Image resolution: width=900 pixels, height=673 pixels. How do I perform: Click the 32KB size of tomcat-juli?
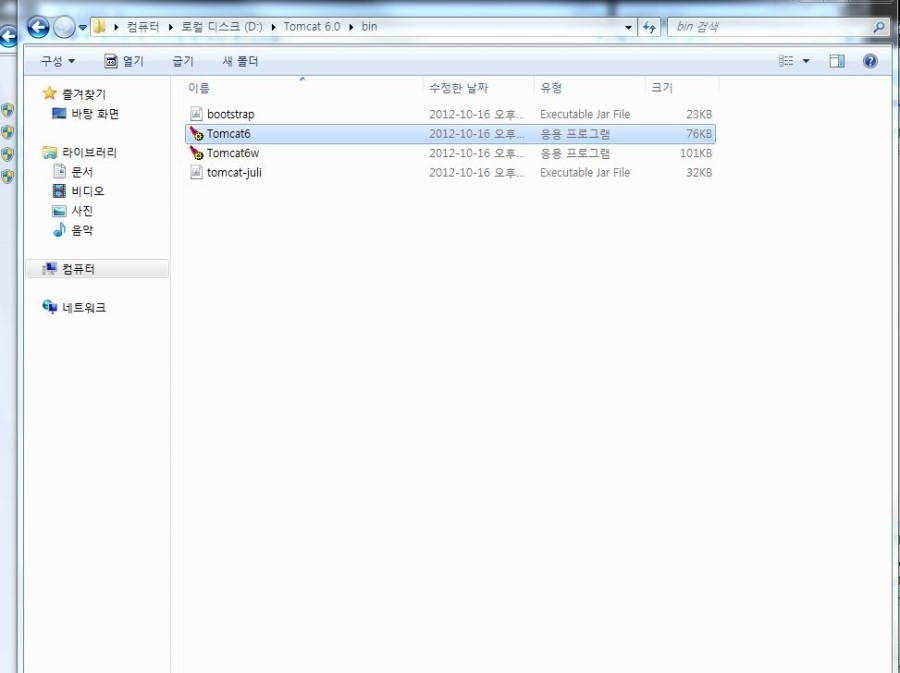click(x=699, y=173)
